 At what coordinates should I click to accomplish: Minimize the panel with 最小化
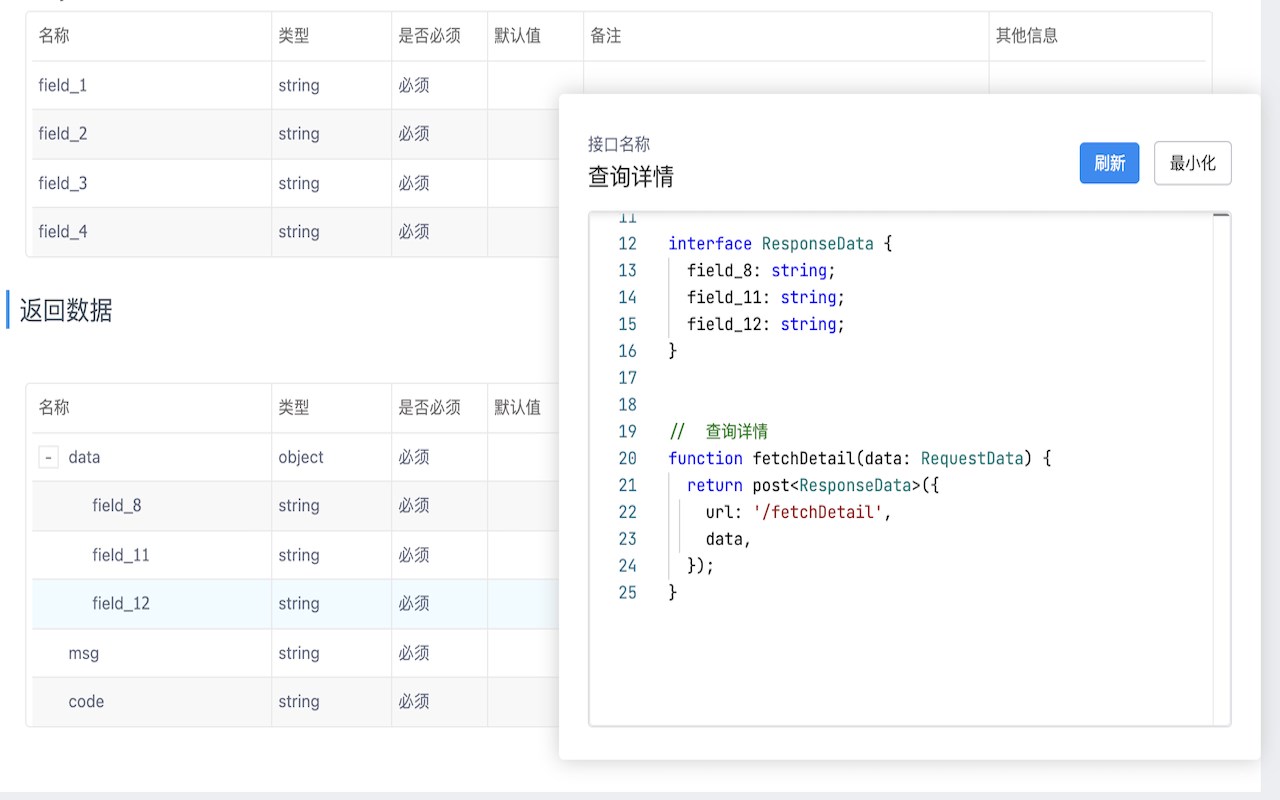(1192, 163)
